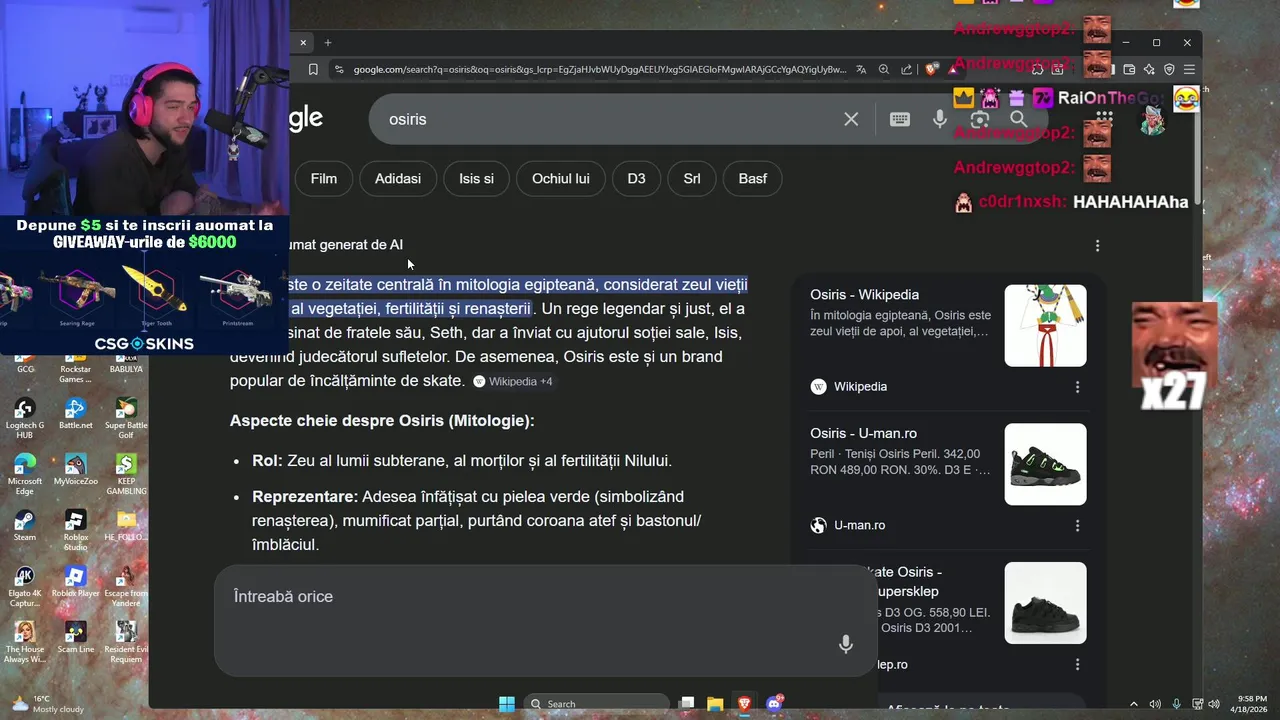Select the Roblox Player desktop shortcut
Image resolution: width=1280 pixels, height=720 pixels.
pos(76,581)
